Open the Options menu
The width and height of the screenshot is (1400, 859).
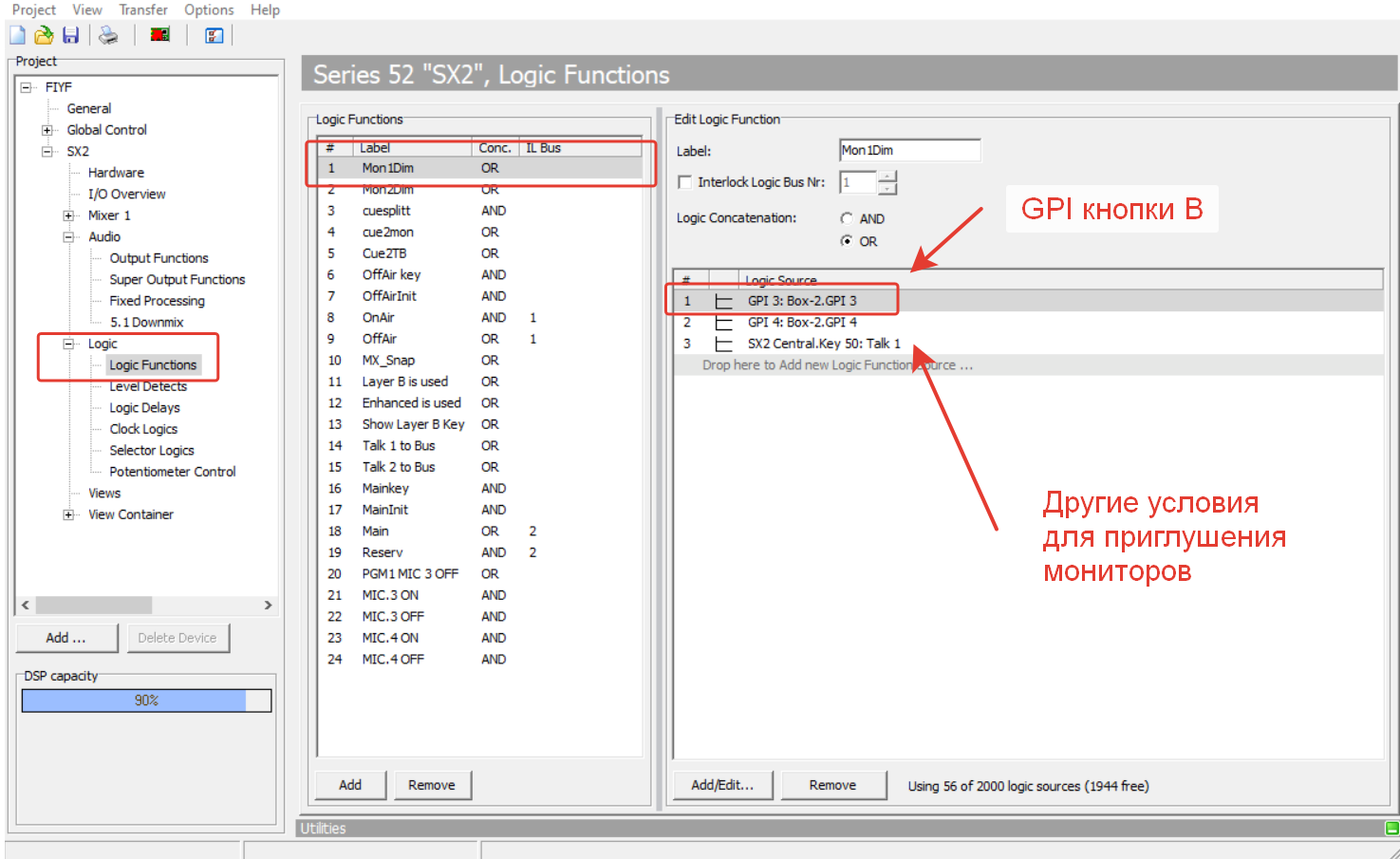[209, 9]
